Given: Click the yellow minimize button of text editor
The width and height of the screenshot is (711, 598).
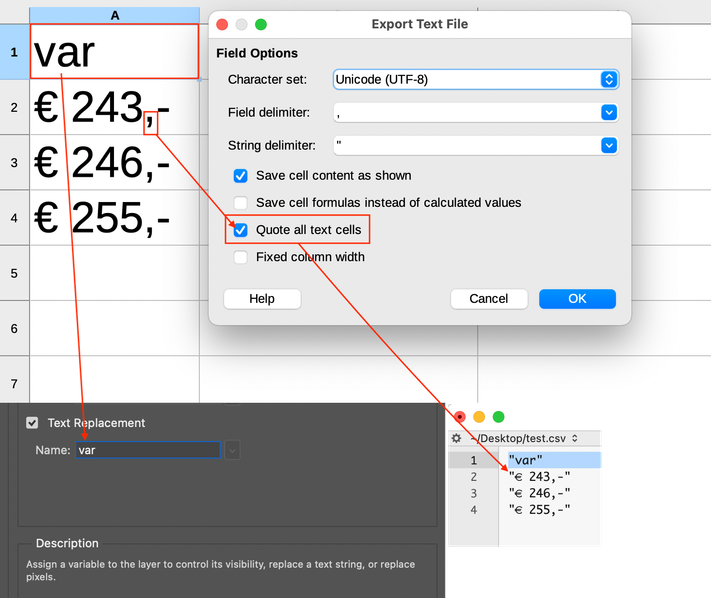Looking at the screenshot, I should tap(479, 417).
